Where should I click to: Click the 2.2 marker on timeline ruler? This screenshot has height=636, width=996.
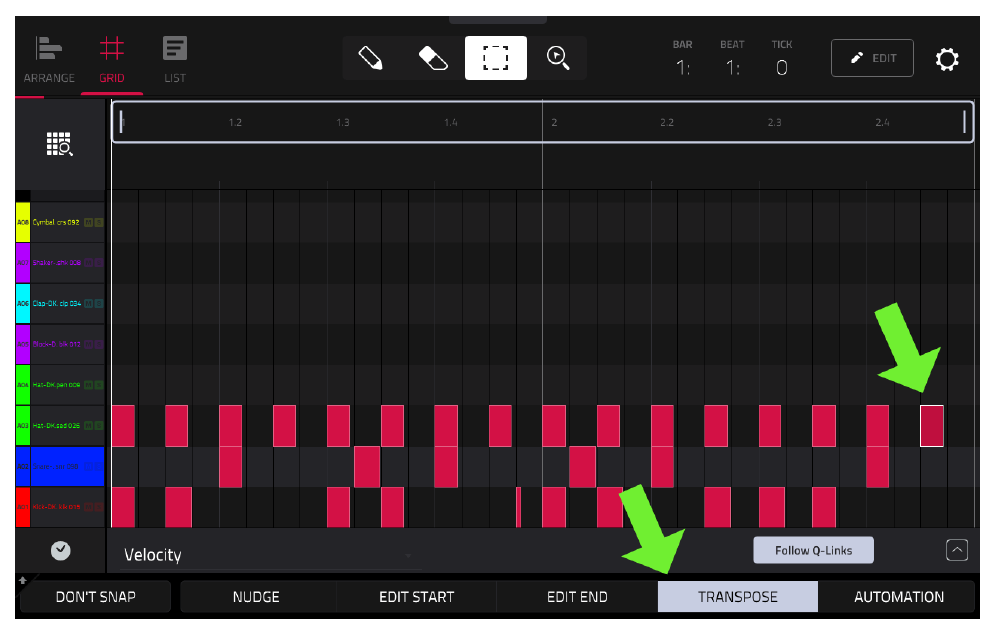666,122
